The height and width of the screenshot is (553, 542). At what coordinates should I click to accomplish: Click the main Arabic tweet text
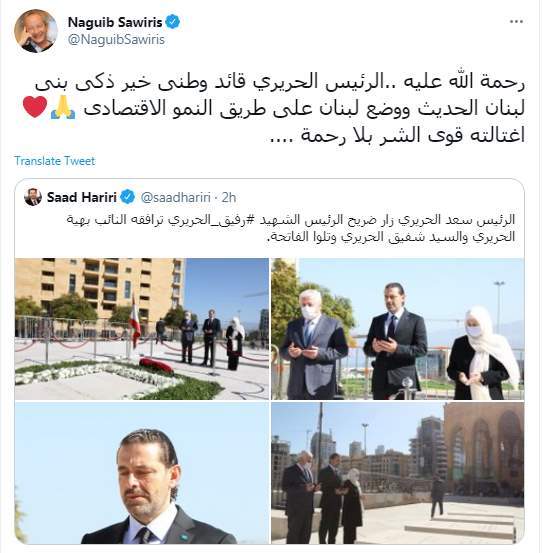pos(273,108)
